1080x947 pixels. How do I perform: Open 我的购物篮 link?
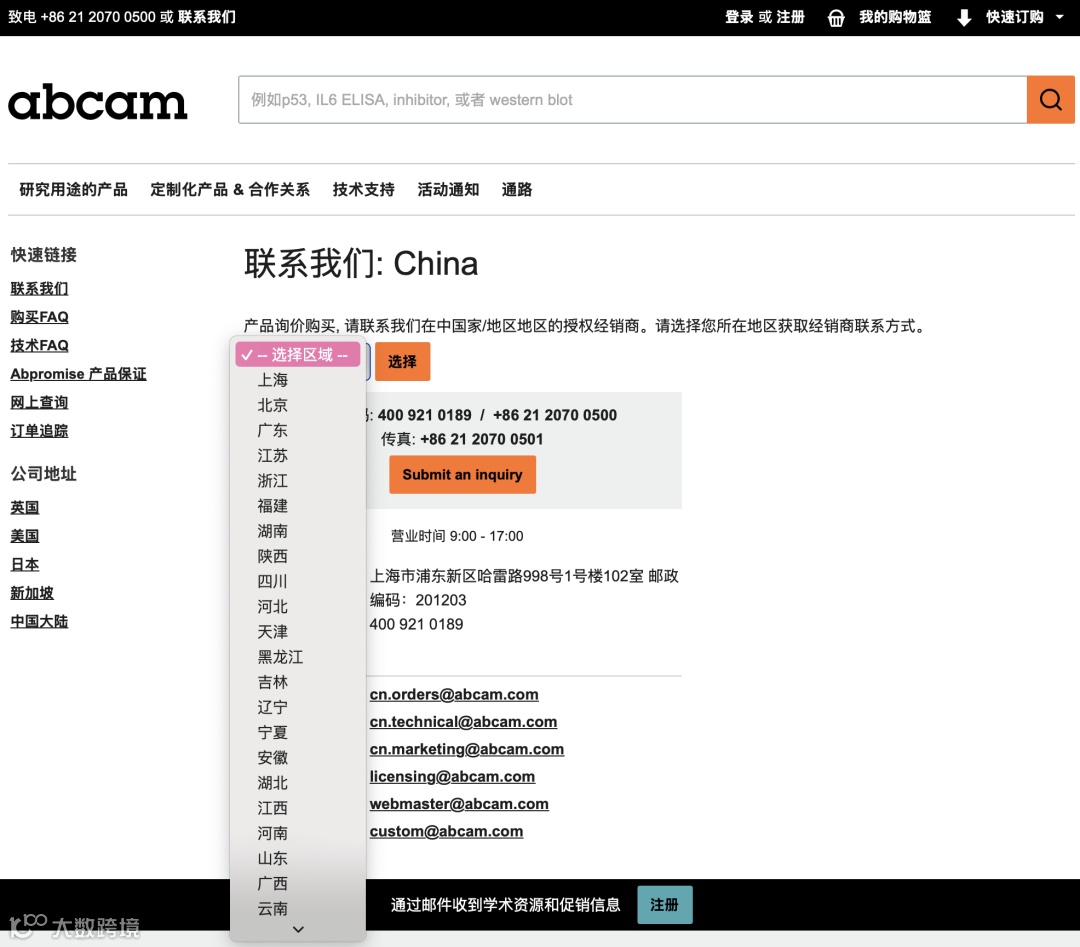(895, 17)
